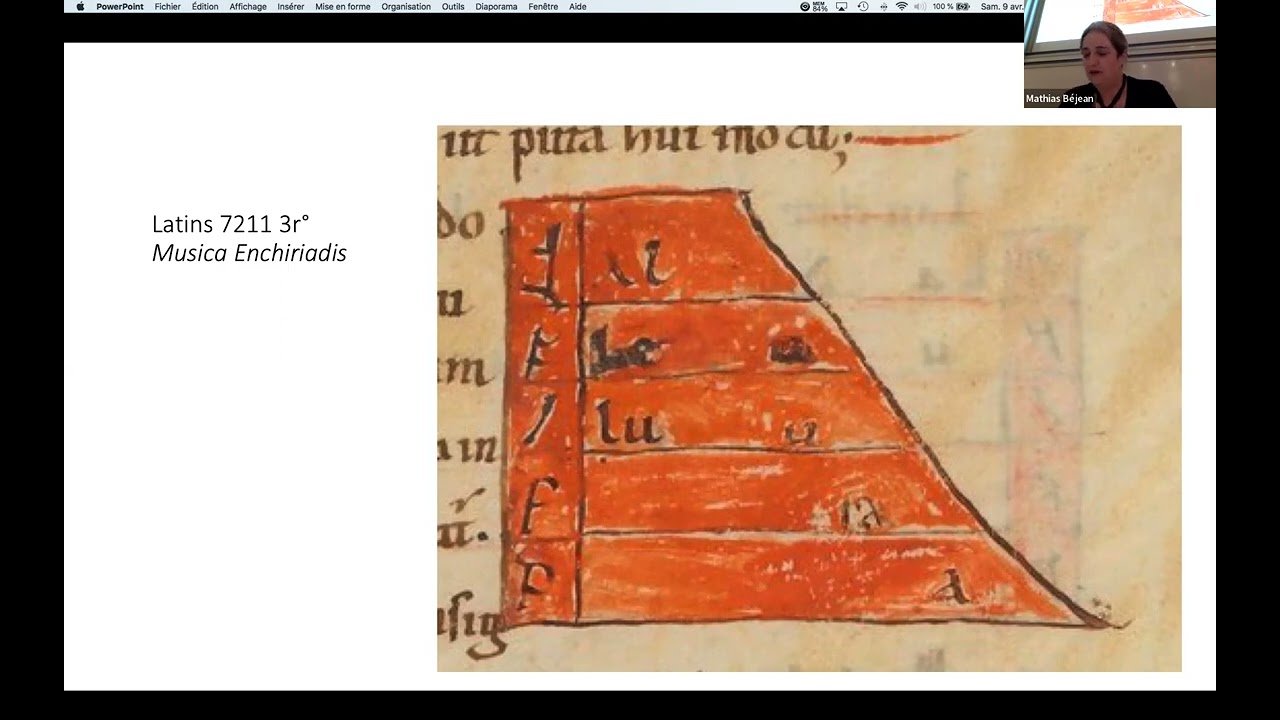Open the AirPlay display menu

pos(841,6)
